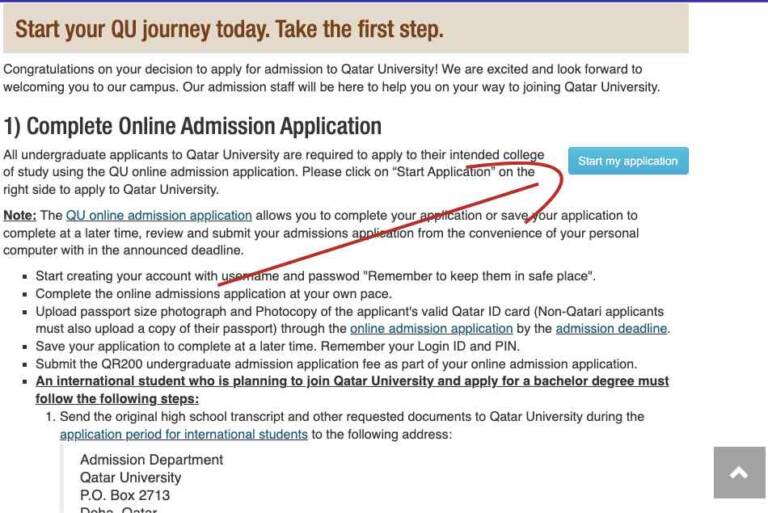This screenshot has height=513, width=768.
Task: Click the Congratulations introductory paragraph
Action: [x=332, y=78]
